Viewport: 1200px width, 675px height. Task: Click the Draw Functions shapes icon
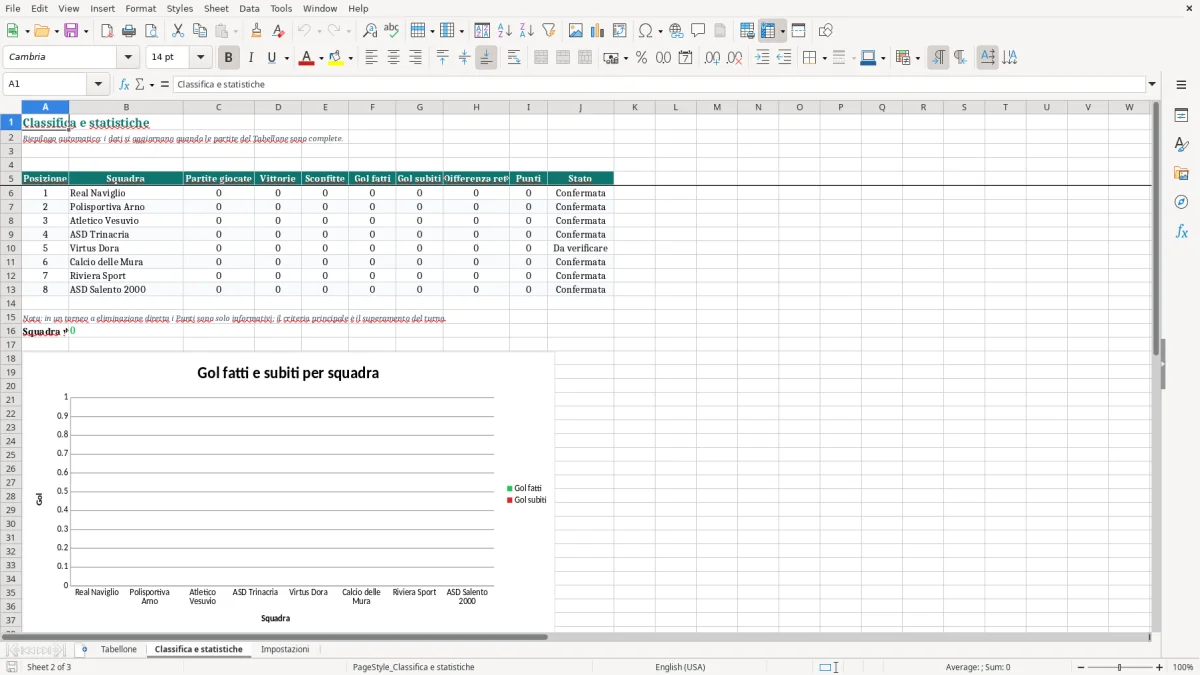825,31
